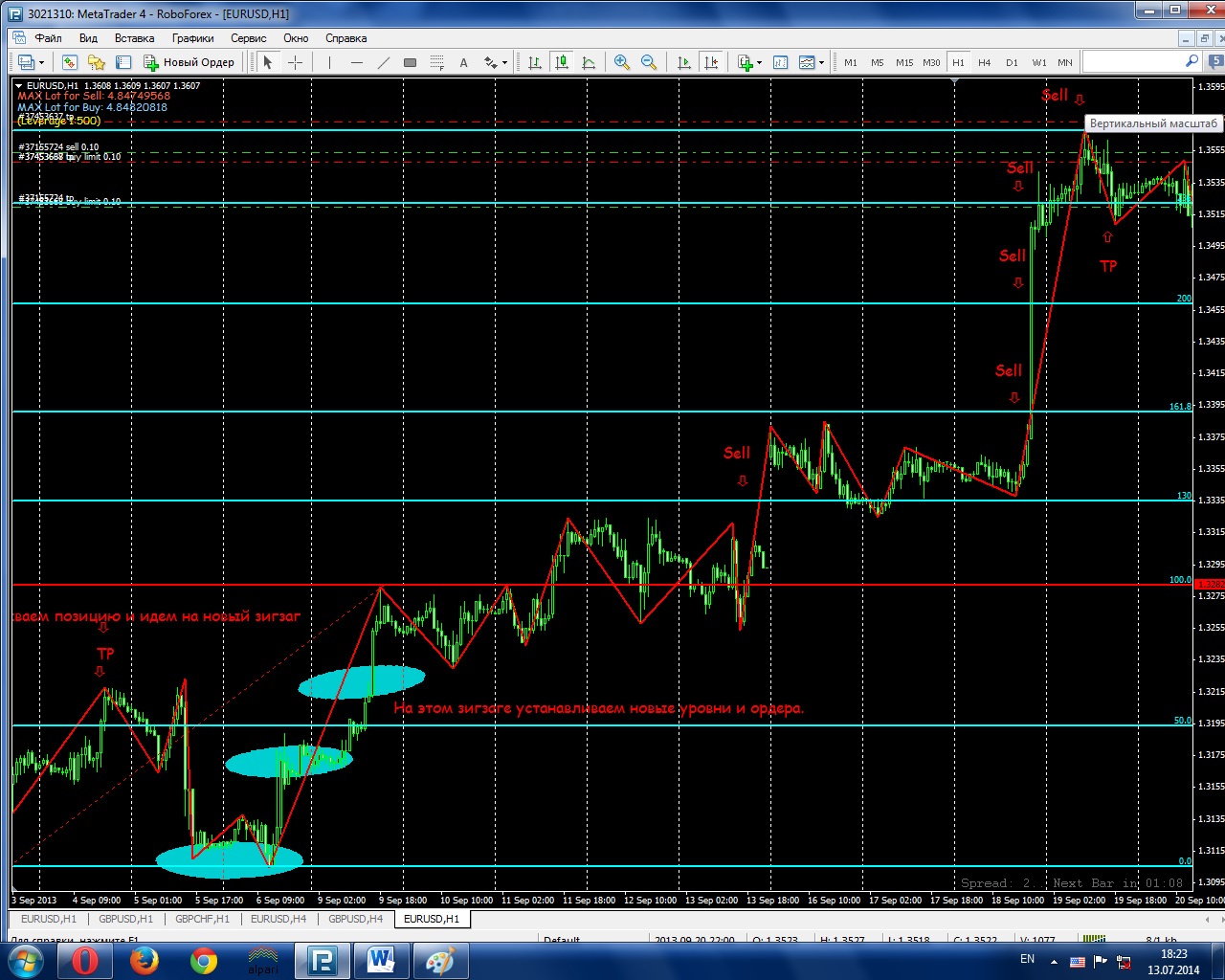Switch chart to line chart mode
This screenshot has height=980, width=1225.
tap(589, 62)
